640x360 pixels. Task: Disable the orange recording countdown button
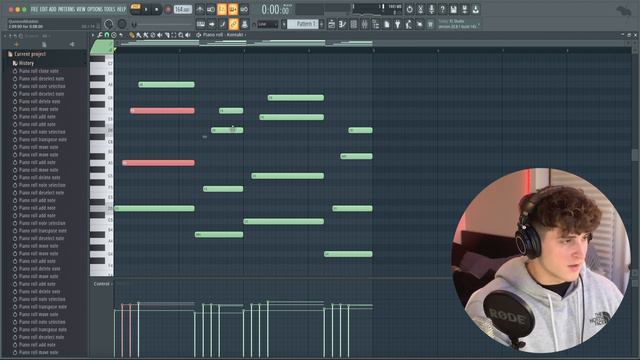pos(222,9)
